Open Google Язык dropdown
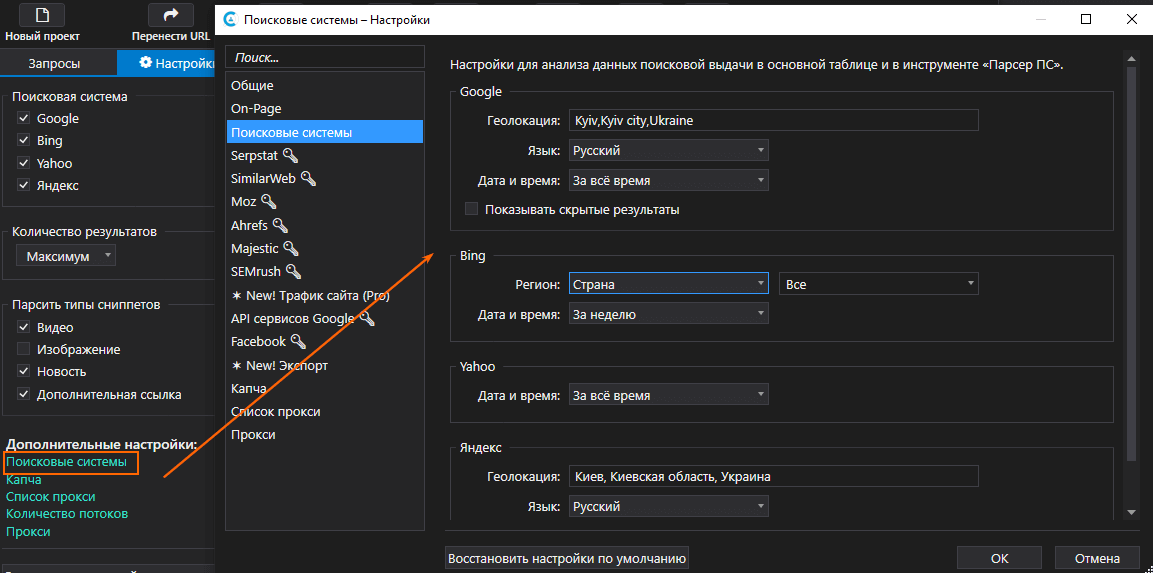The image size is (1153, 573). [668, 151]
